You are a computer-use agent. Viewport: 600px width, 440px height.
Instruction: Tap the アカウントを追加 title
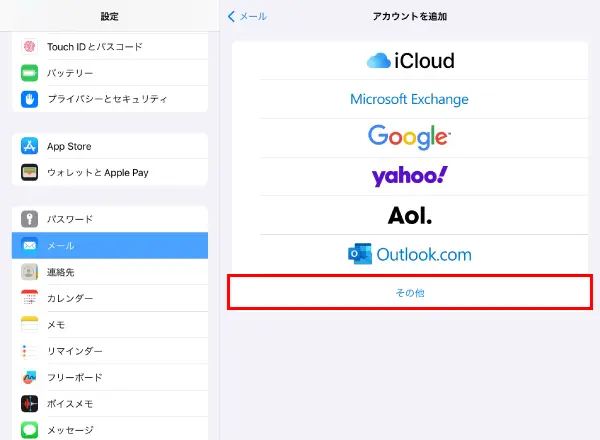[x=409, y=16]
